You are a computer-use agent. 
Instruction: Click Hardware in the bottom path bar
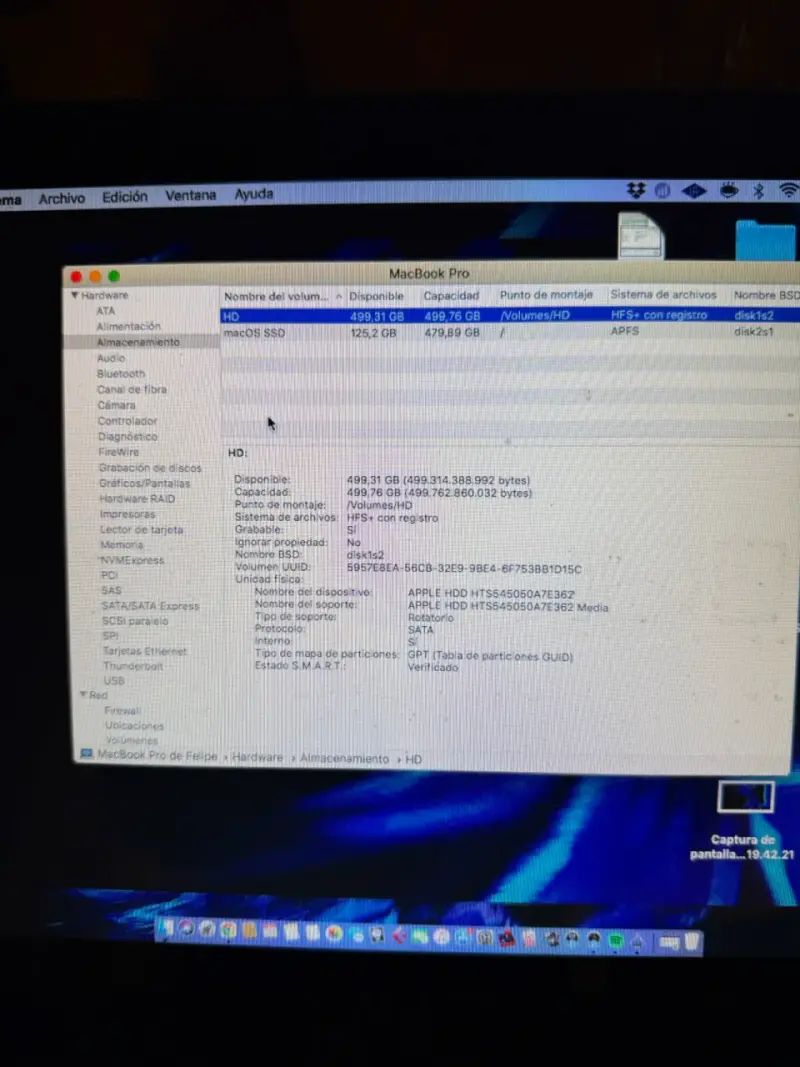(x=257, y=757)
